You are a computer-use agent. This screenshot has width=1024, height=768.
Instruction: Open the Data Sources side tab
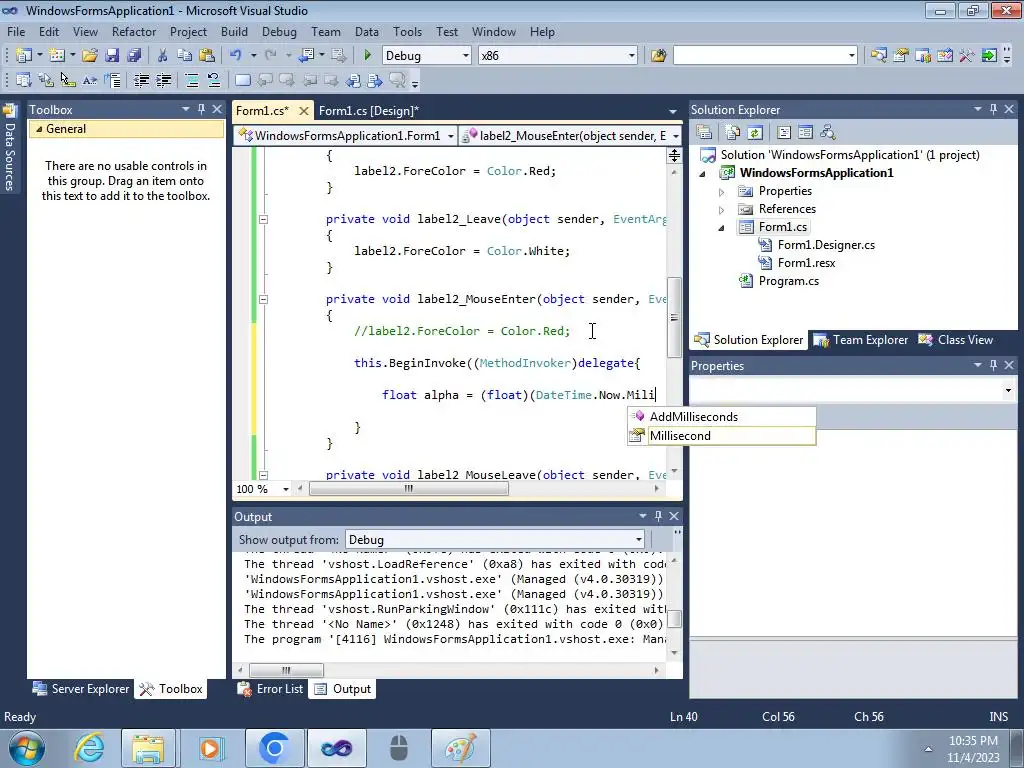click(10, 149)
